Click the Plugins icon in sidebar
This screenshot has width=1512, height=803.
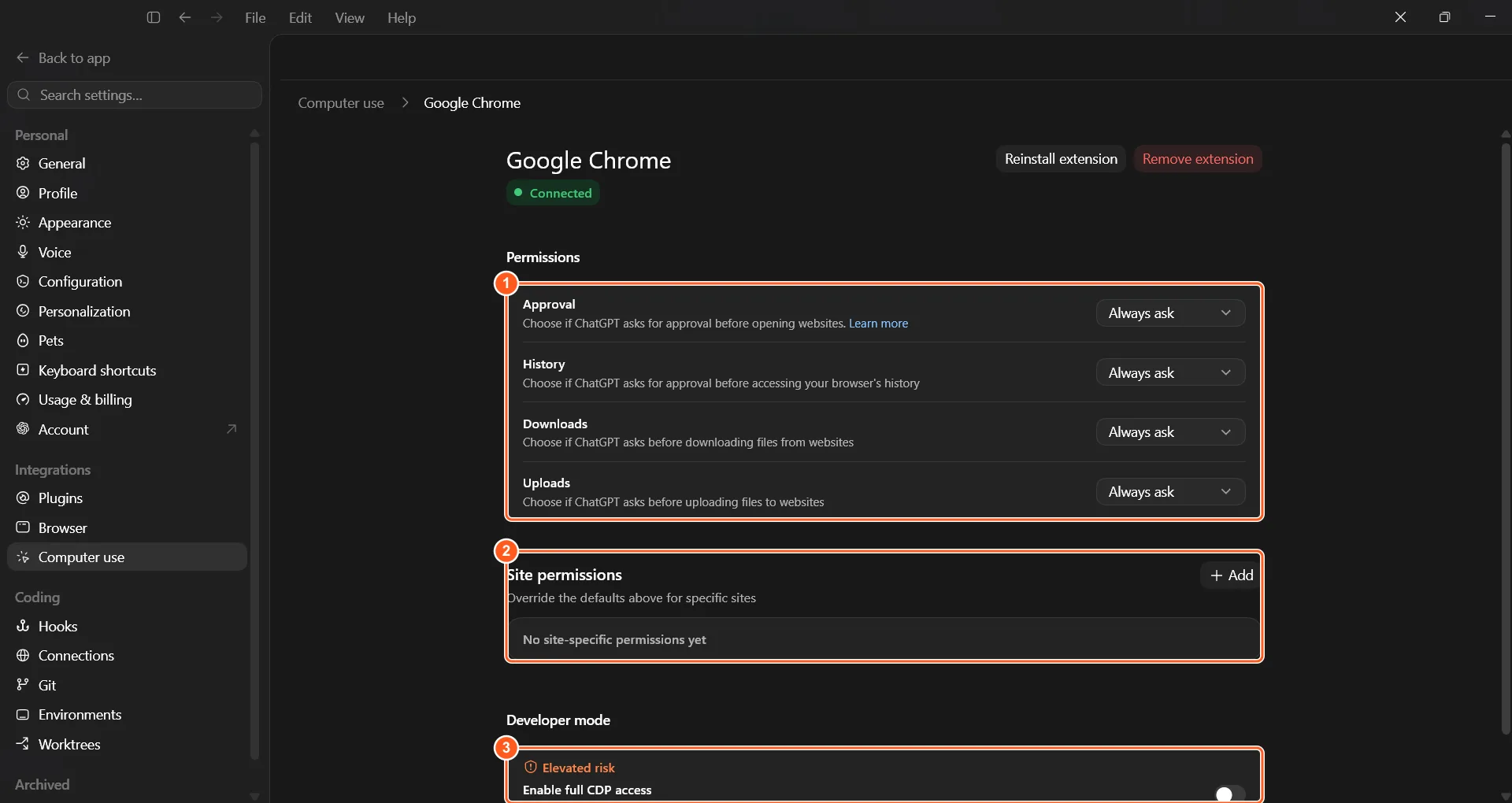click(x=23, y=498)
